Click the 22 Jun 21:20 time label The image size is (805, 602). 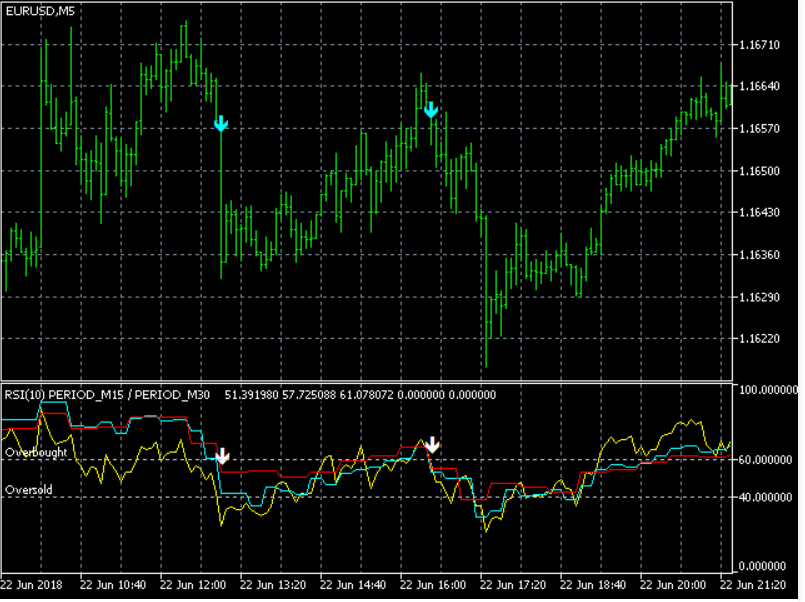pyautogui.click(x=753, y=586)
